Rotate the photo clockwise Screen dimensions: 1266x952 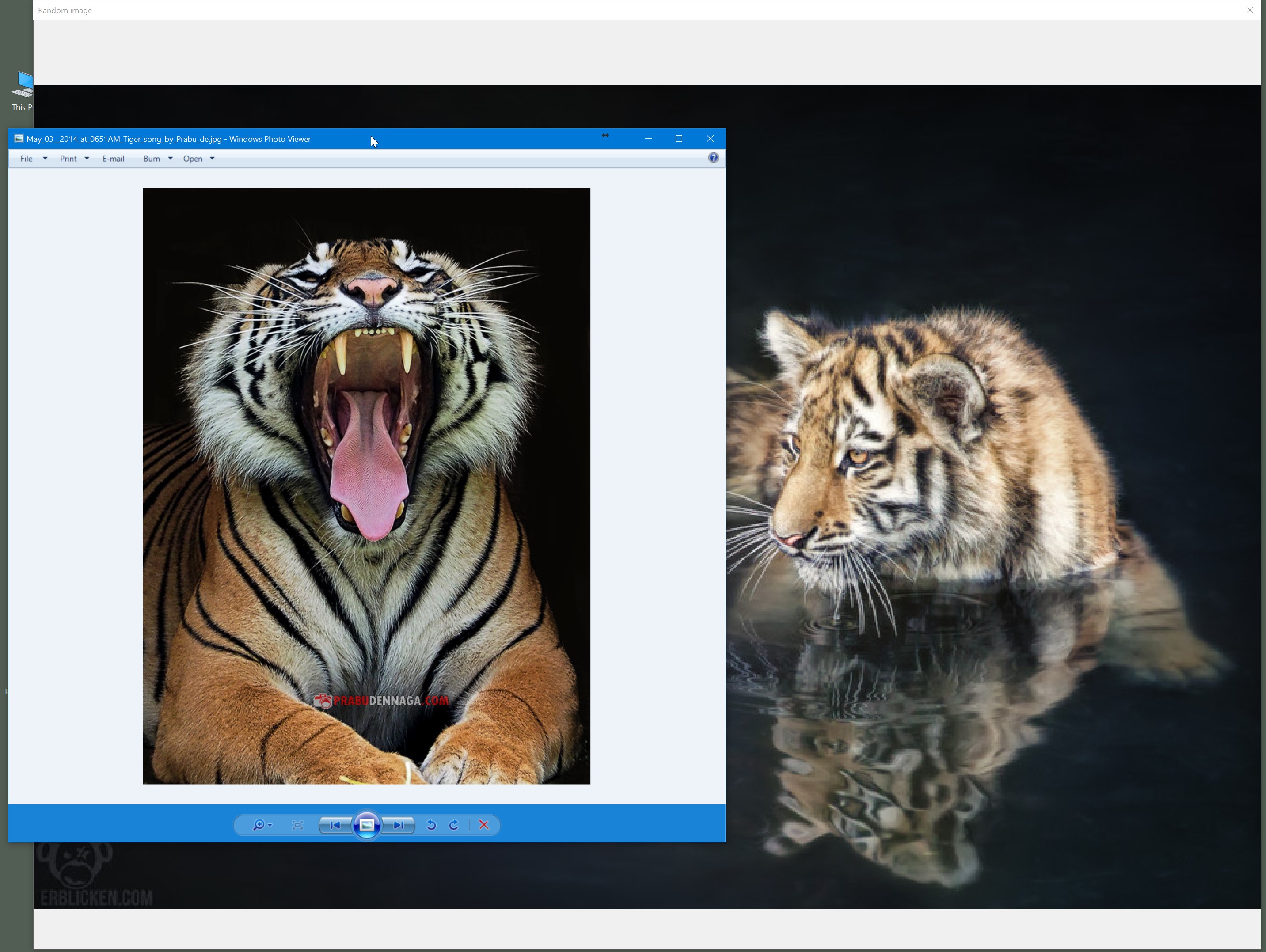tap(454, 825)
